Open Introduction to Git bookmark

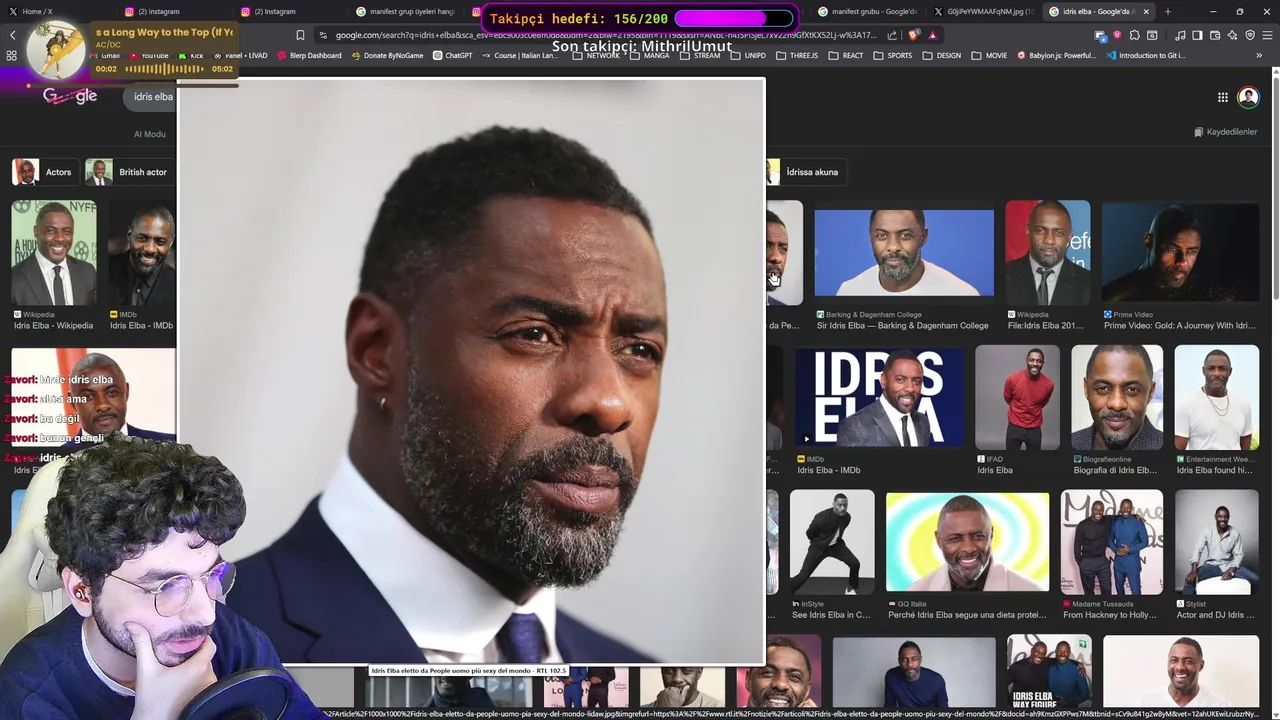coord(1146,55)
